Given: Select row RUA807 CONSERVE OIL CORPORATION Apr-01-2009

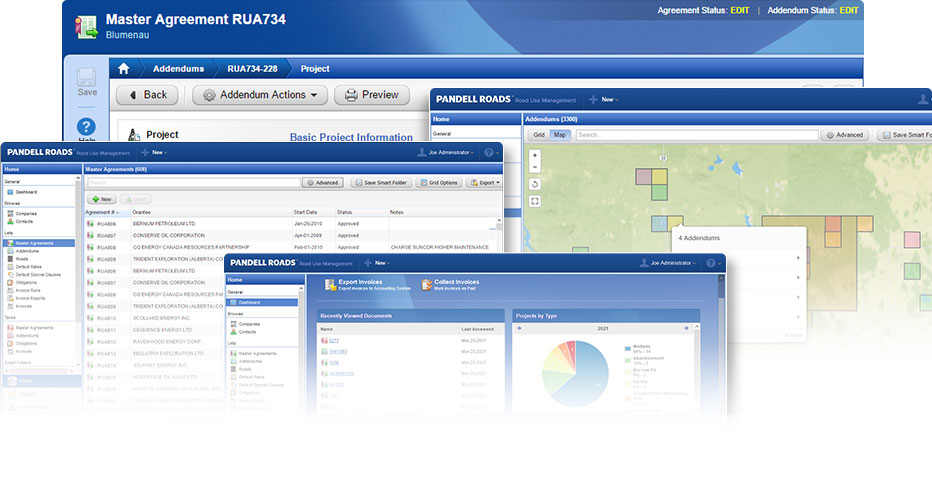Looking at the screenshot, I should pos(291,235).
